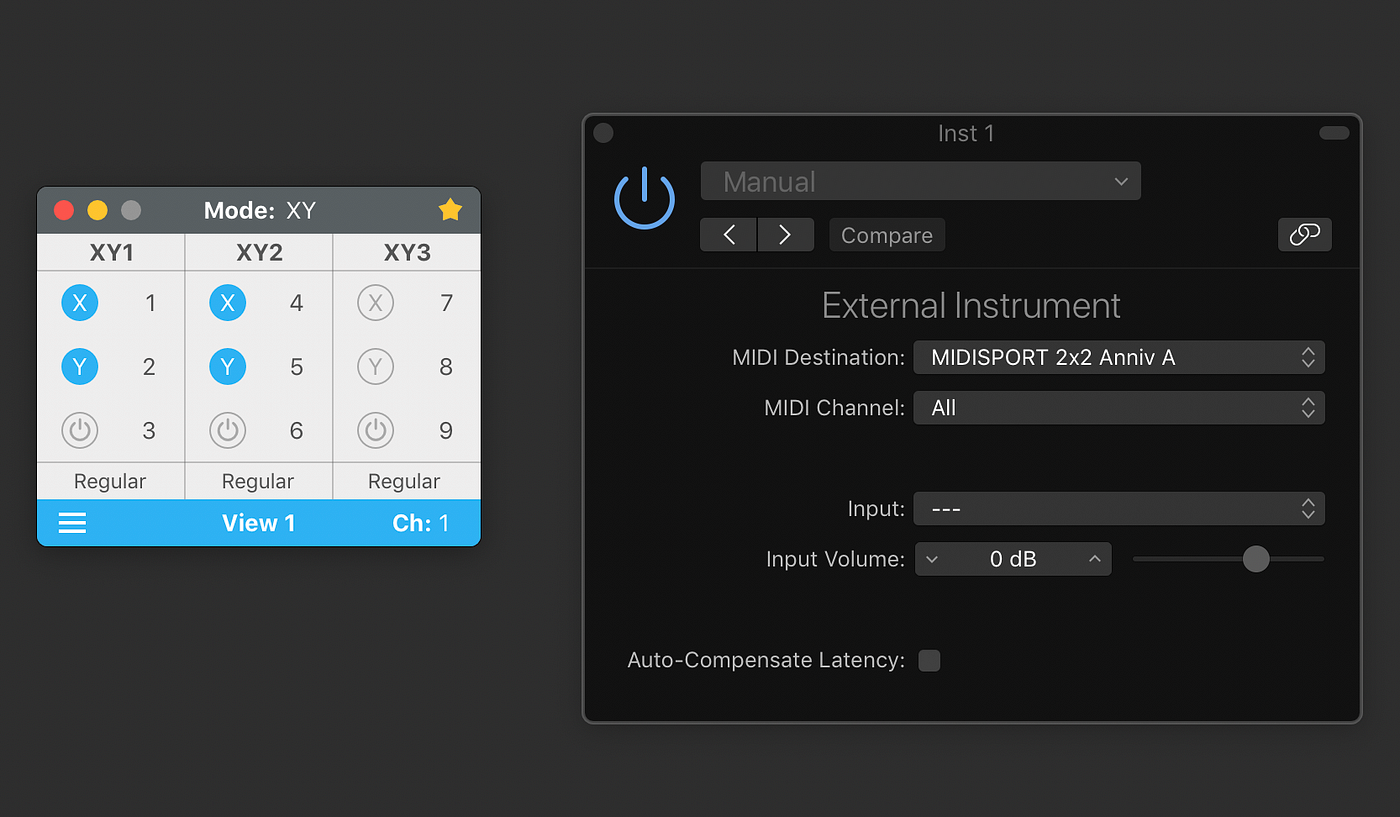Go to the next preset with the right arrow
Image resolution: width=1400 pixels, height=817 pixels.
tap(786, 234)
